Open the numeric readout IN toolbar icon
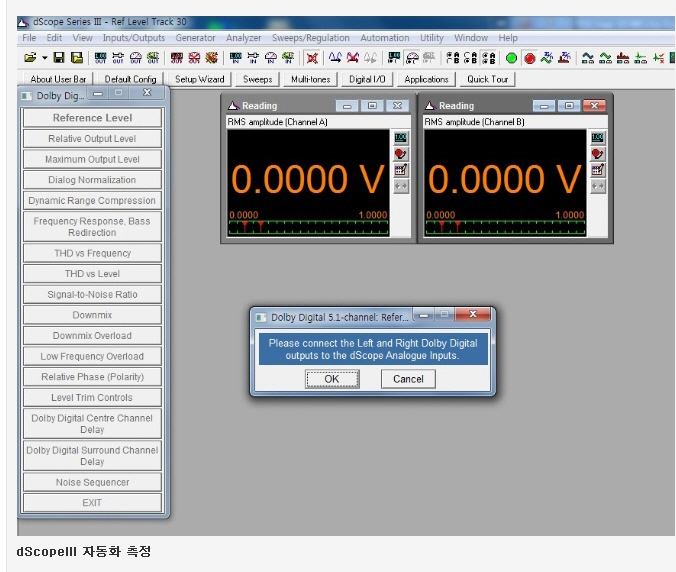Screen dimensions: 676x572 (235, 58)
